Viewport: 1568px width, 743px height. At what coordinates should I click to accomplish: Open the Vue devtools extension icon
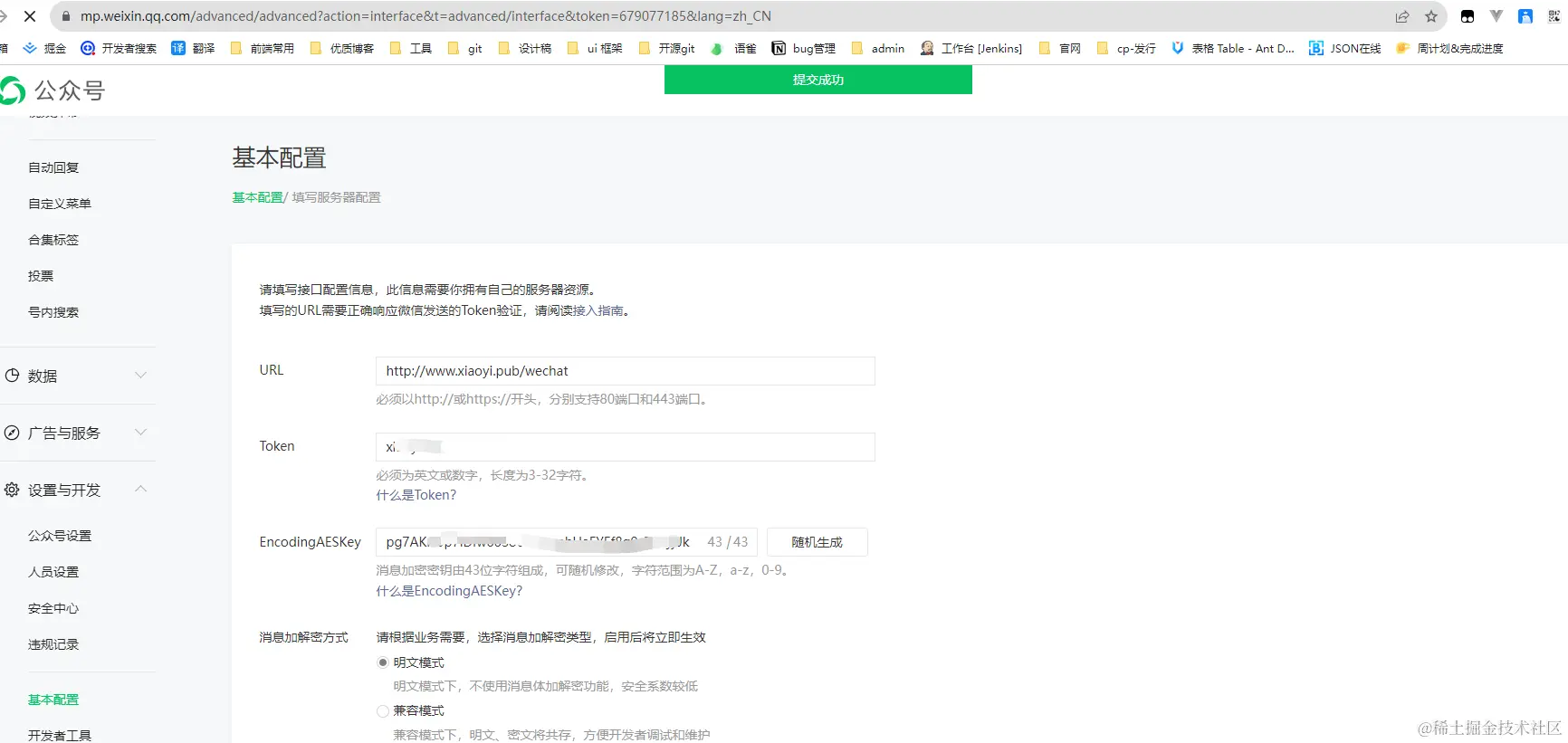(x=1496, y=16)
